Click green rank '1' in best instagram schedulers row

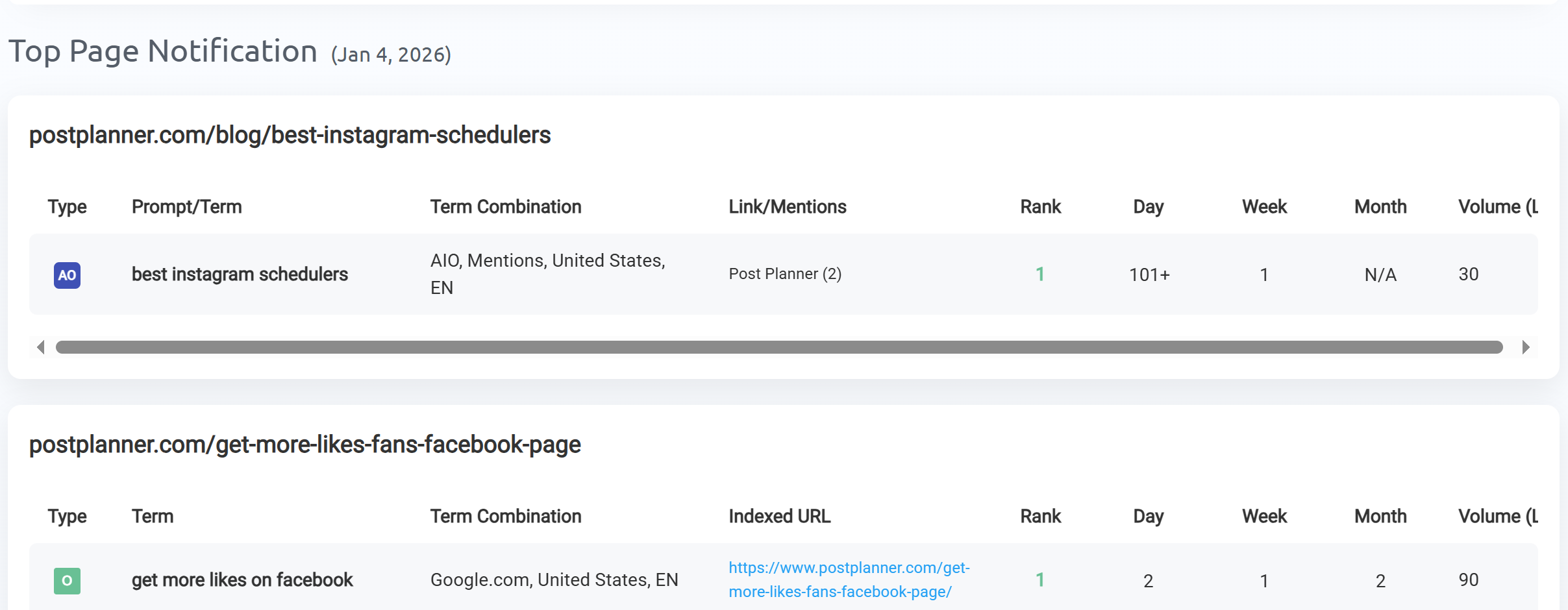pyautogui.click(x=1040, y=274)
